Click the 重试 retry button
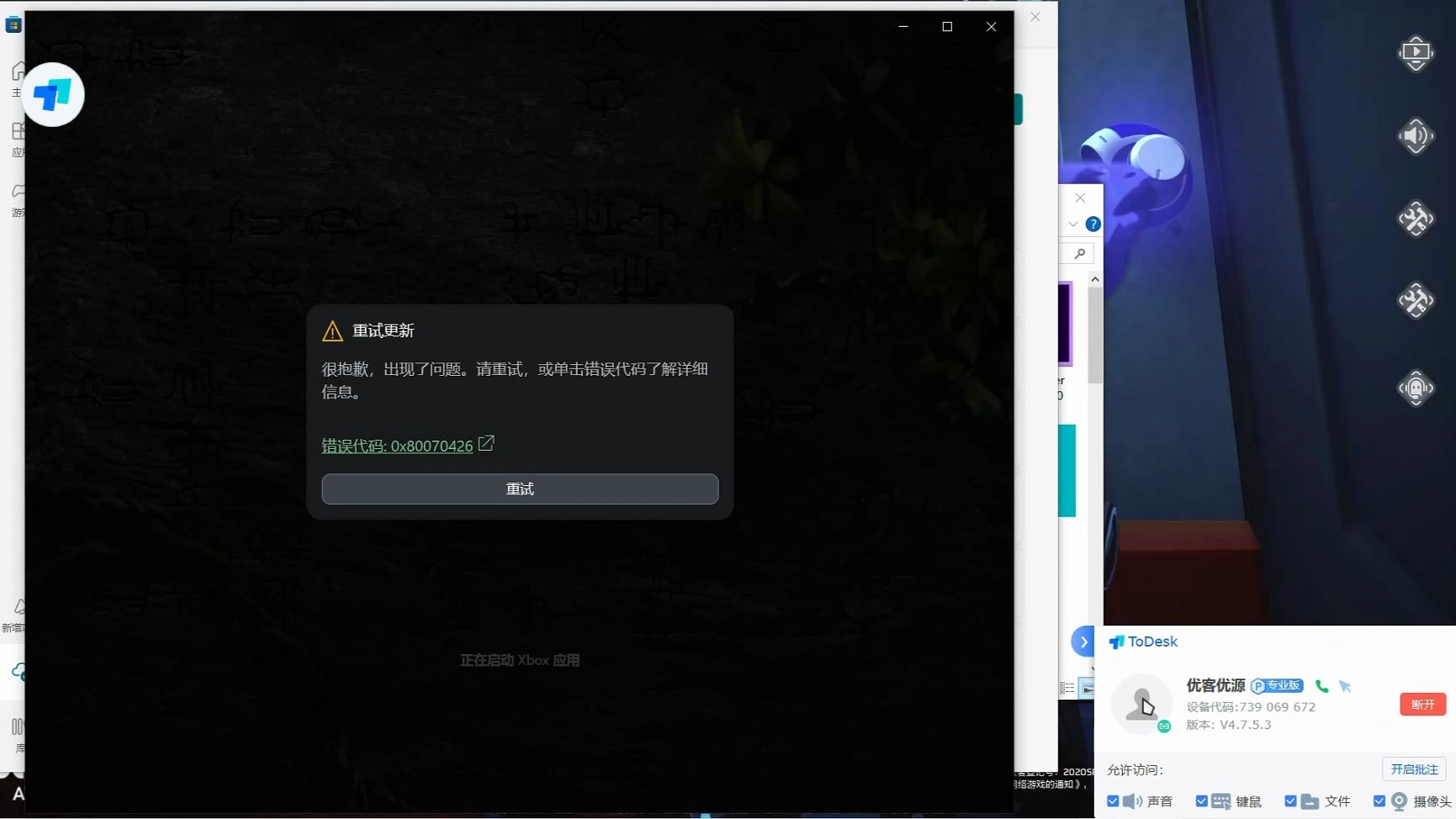This screenshot has height=819, width=1456. [x=520, y=489]
